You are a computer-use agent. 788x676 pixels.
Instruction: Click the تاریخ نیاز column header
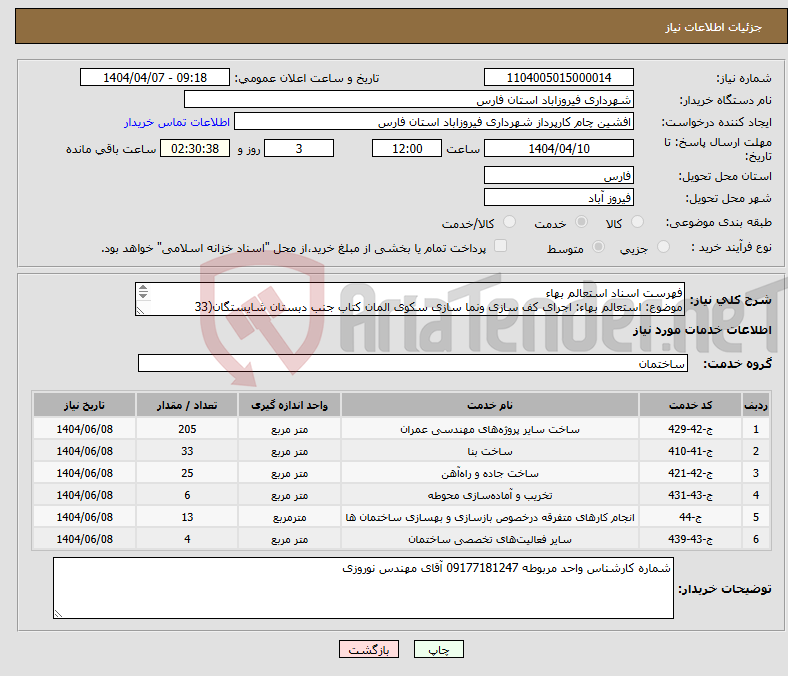tap(84, 405)
